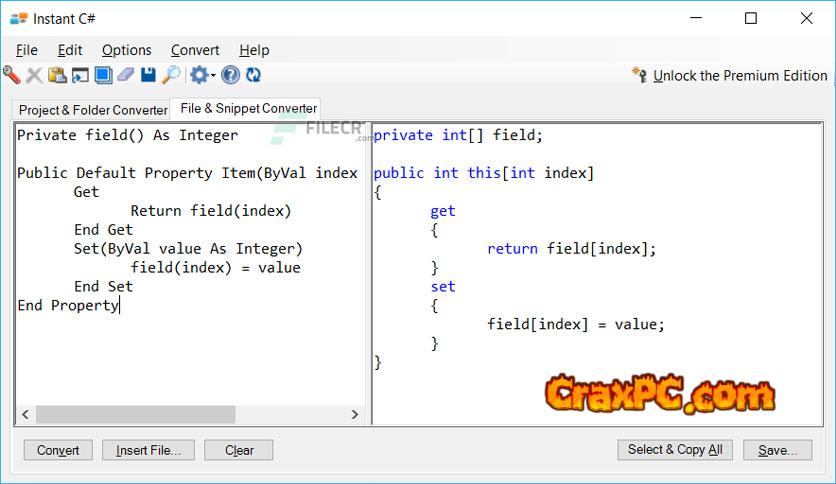Open the dropdown arrow beside the gear icon

coord(213,75)
